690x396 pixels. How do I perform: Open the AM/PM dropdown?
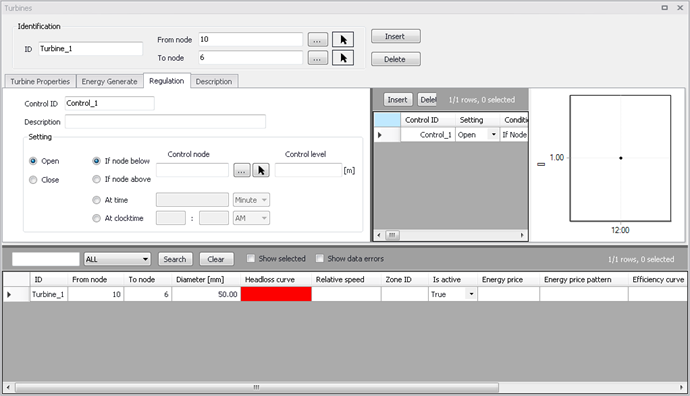251,218
